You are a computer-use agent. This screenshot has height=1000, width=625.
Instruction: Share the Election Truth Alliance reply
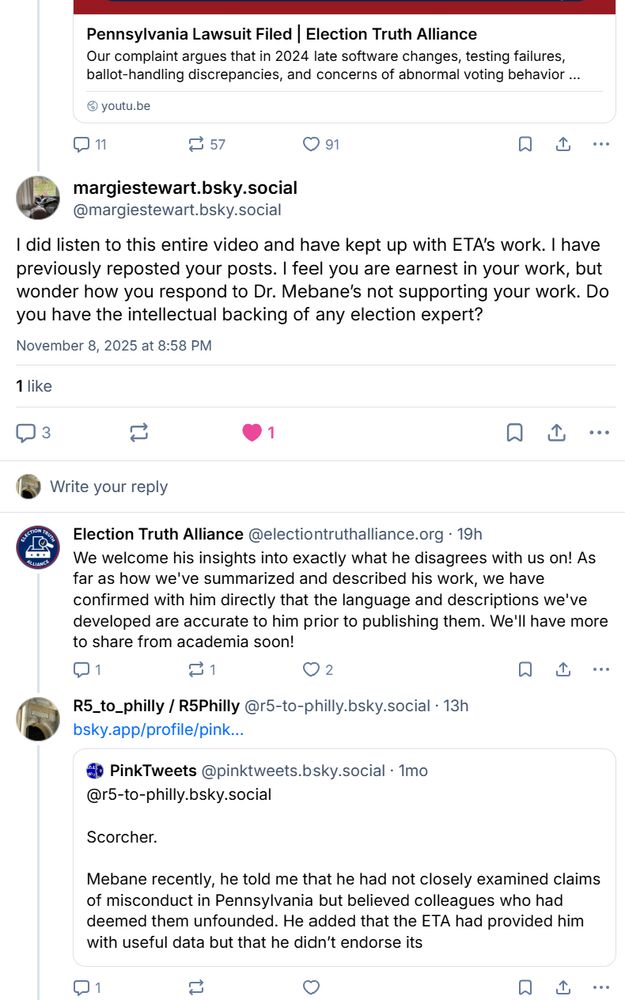tap(563, 669)
